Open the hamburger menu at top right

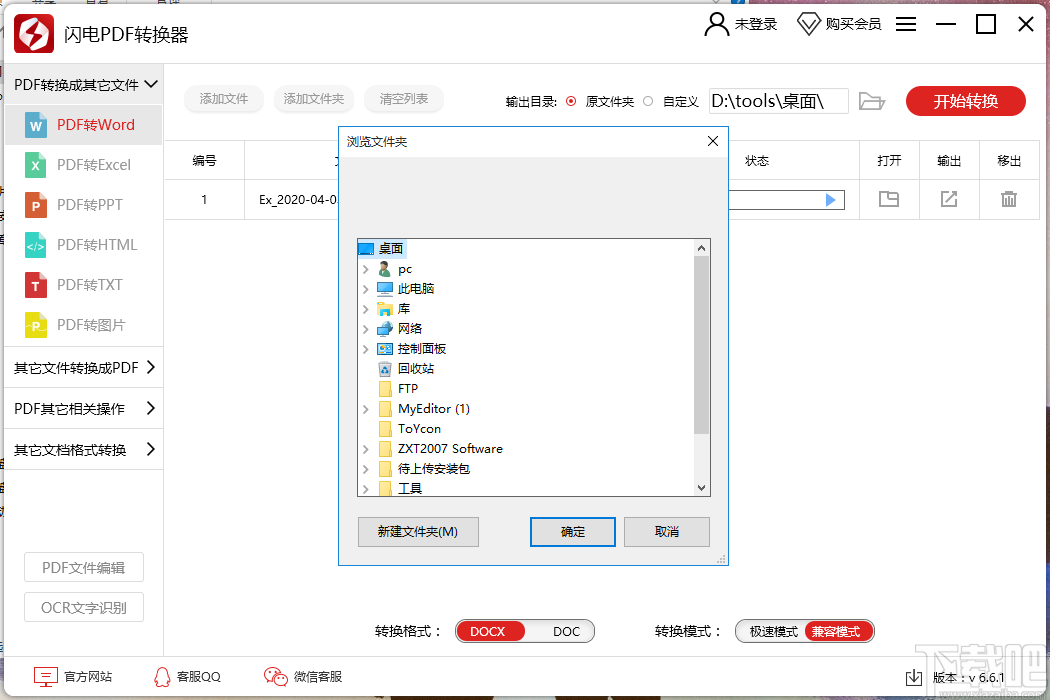[x=906, y=24]
